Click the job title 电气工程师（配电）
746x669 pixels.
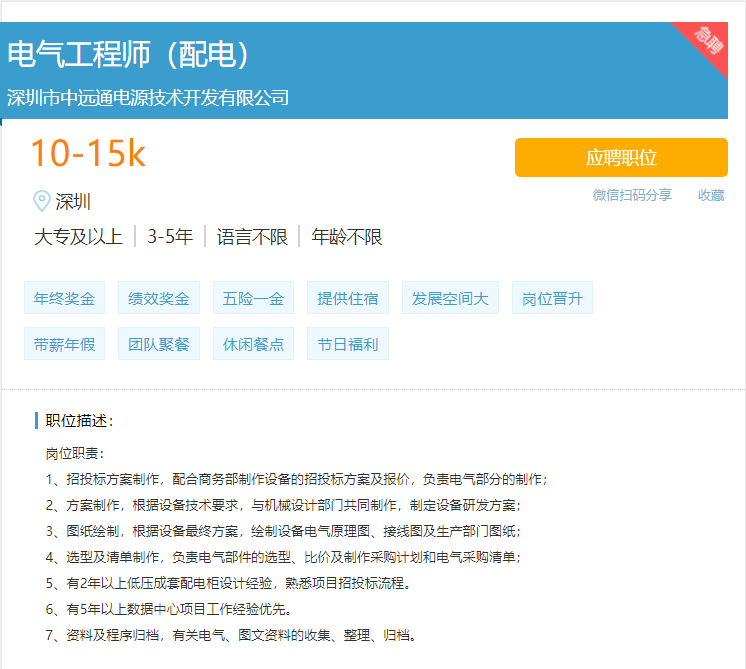coord(128,53)
